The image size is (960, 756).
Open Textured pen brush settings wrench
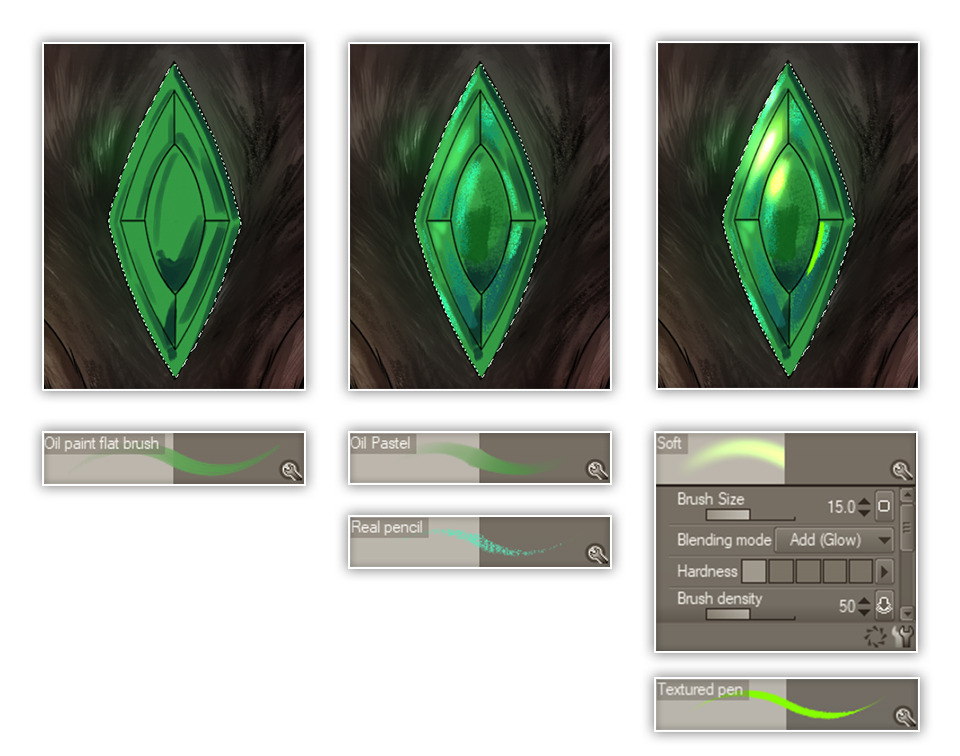tap(904, 716)
